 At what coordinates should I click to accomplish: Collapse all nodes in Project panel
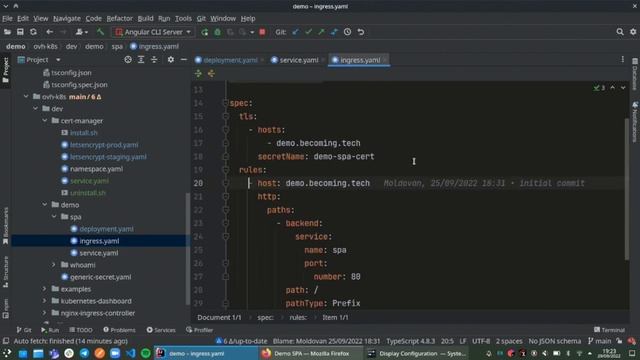coord(154,60)
